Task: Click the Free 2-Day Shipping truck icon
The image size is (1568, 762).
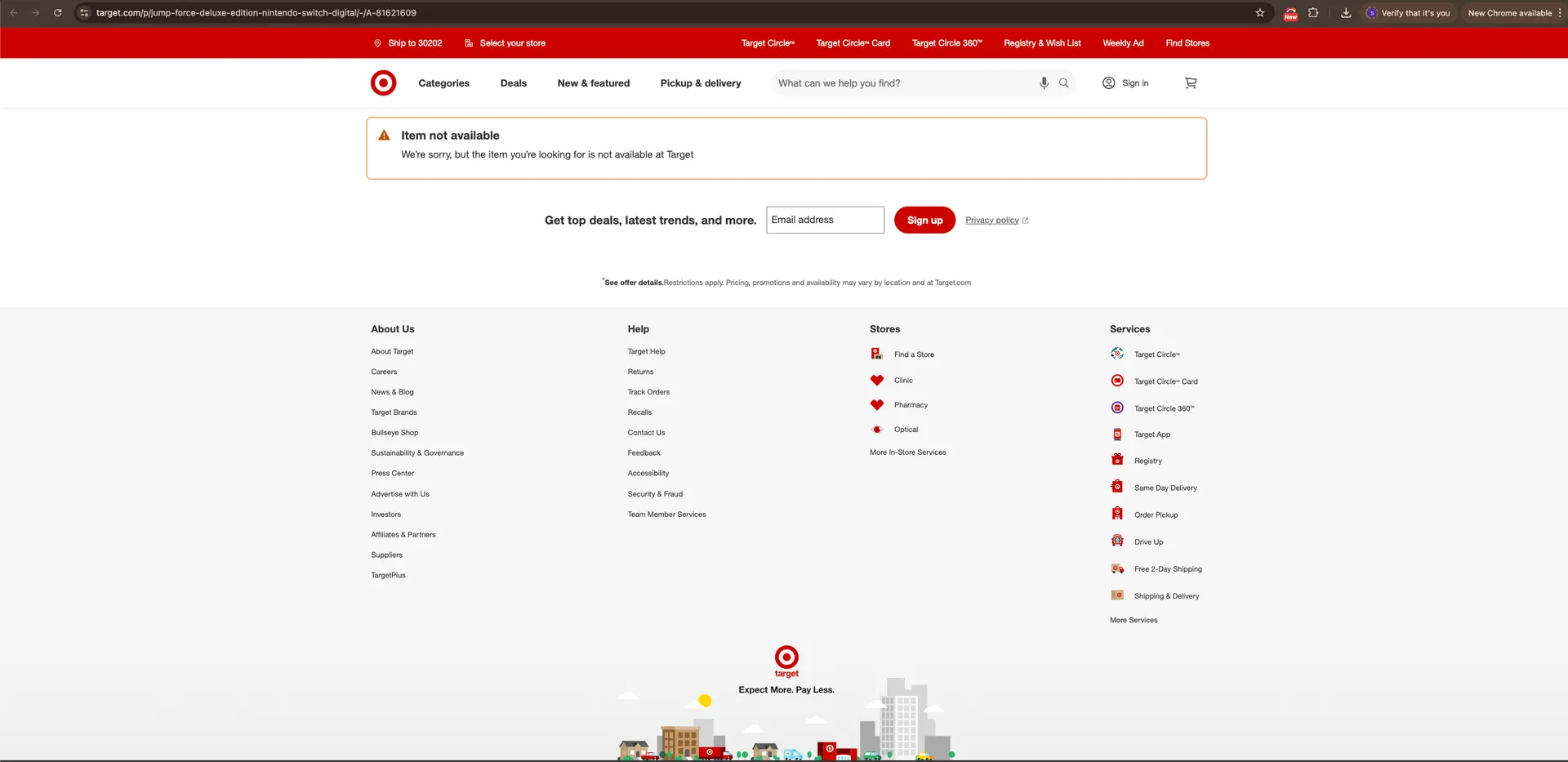Action: (1117, 568)
